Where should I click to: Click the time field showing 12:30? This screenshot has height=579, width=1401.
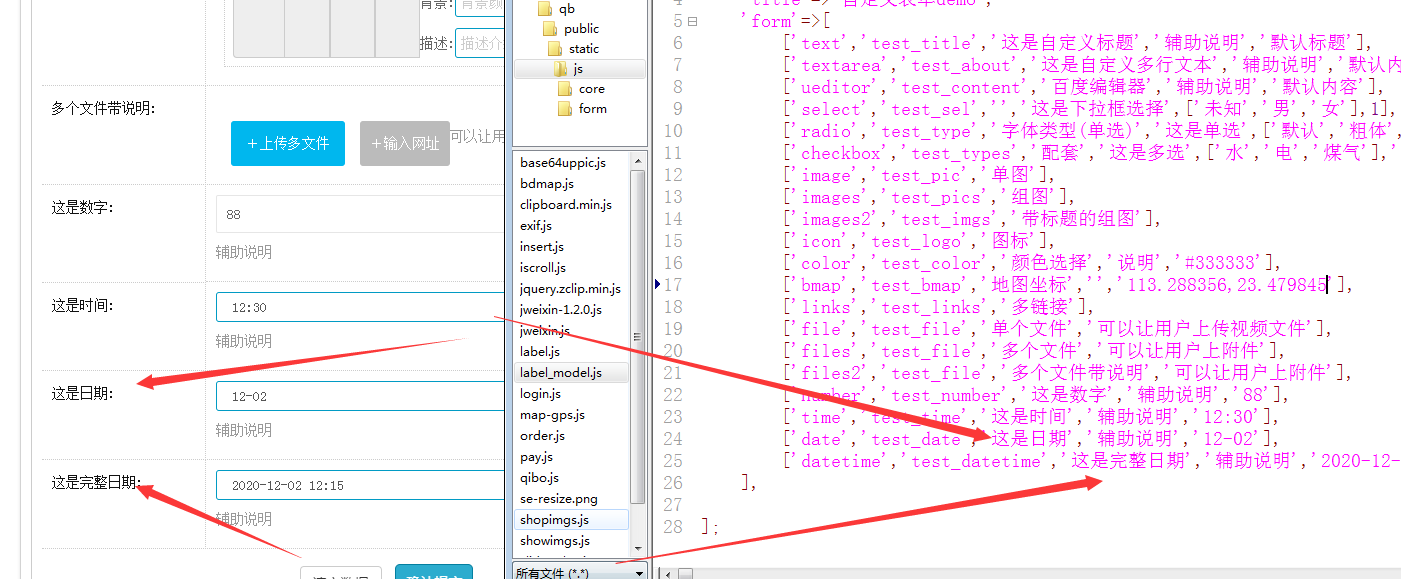(x=360, y=308)
